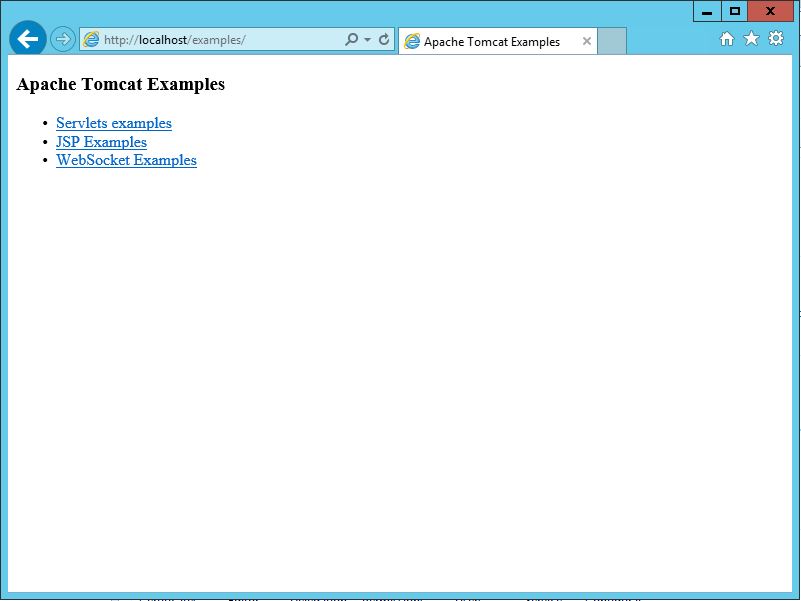Open the JSP Examples link

[102, 142]
